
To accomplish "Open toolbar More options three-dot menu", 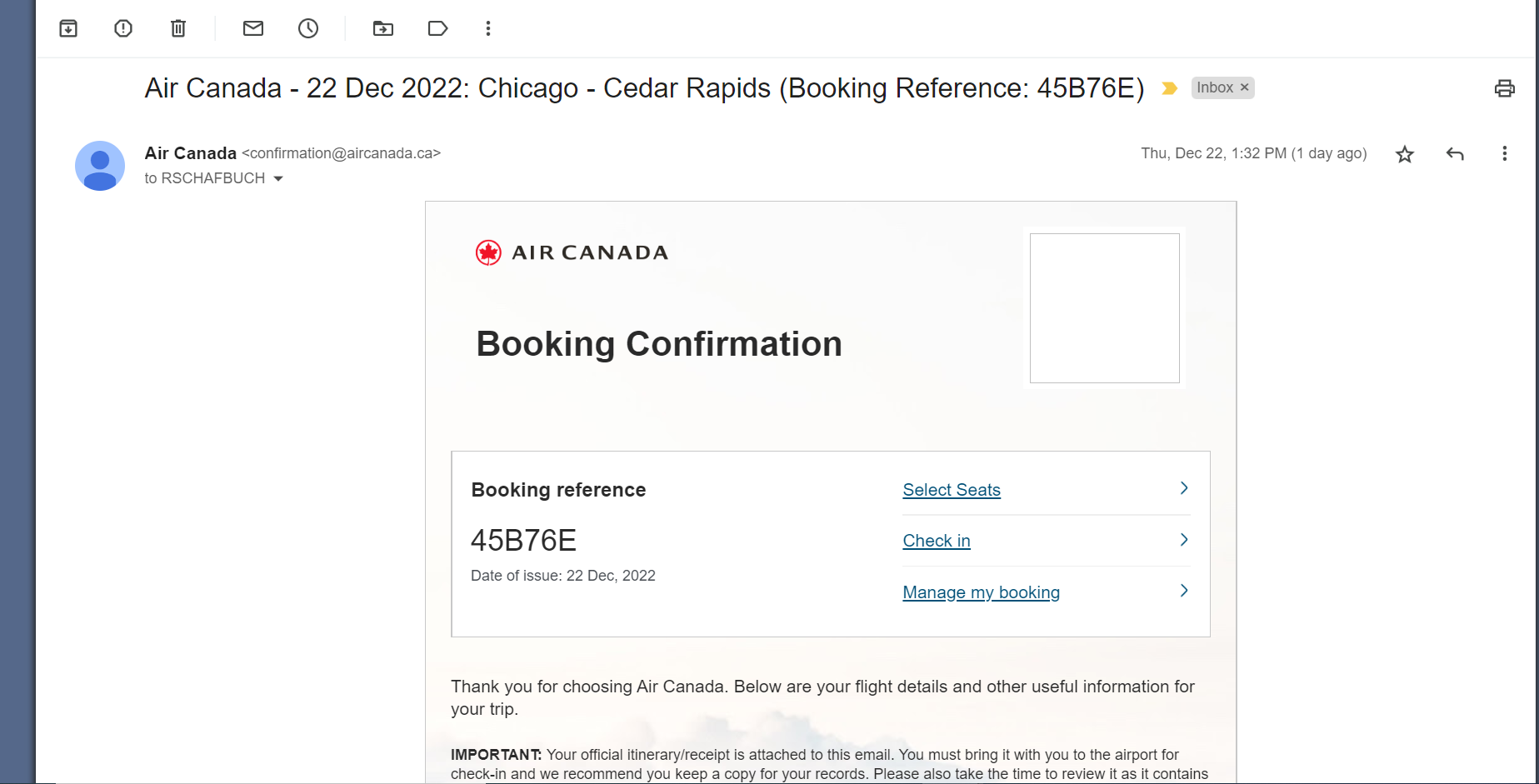I will pyautogui.click(x=488, y=28).
